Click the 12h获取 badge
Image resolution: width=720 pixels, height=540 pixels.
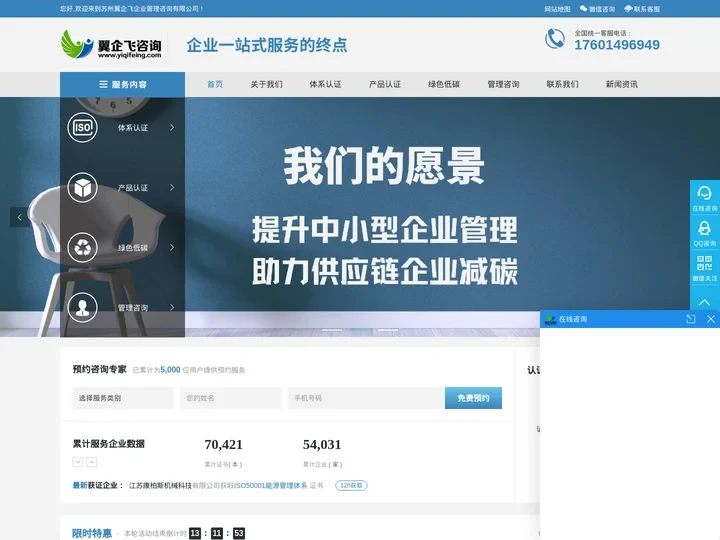351,485
